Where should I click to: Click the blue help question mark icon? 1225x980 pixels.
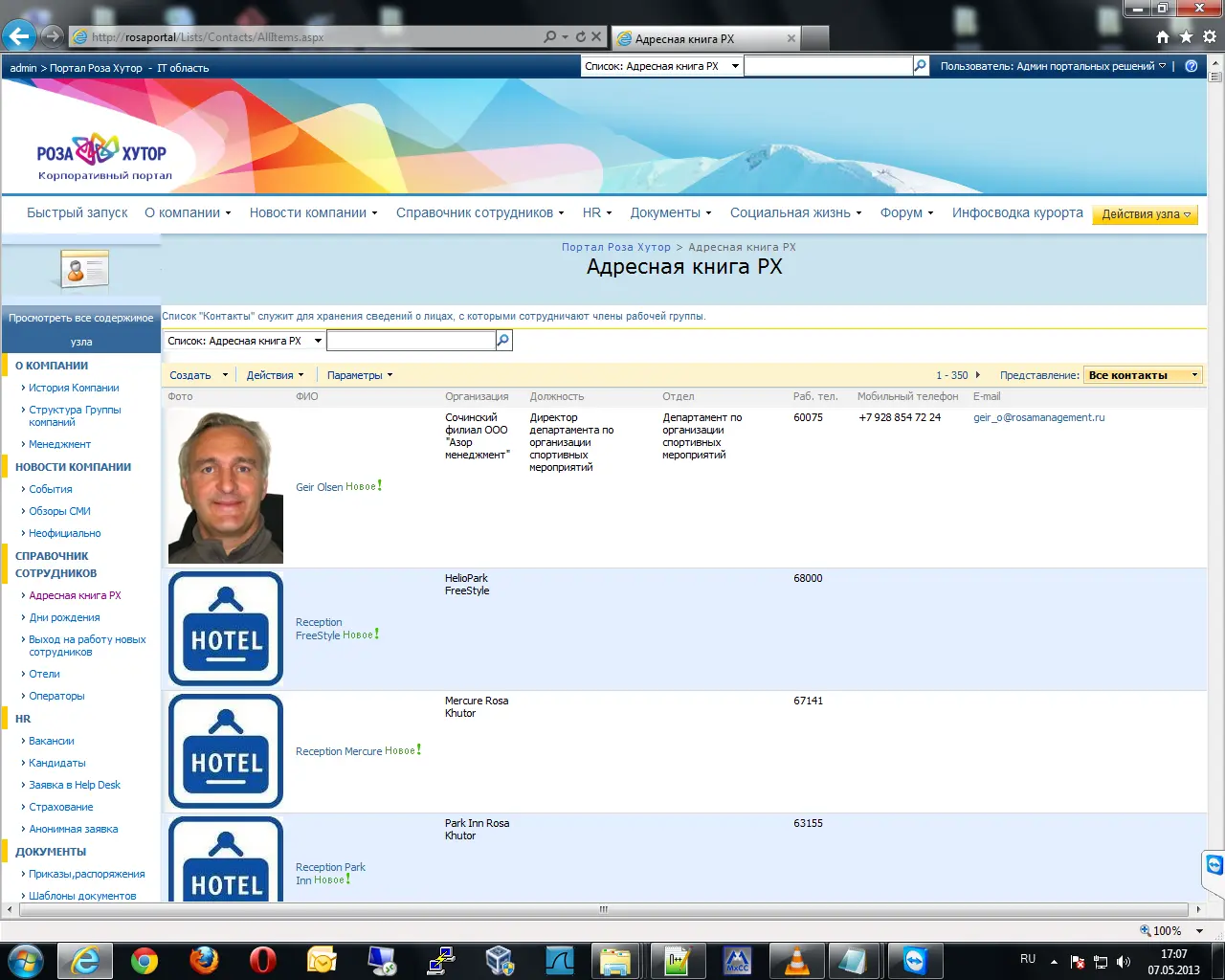click(x=1192, y=66)
